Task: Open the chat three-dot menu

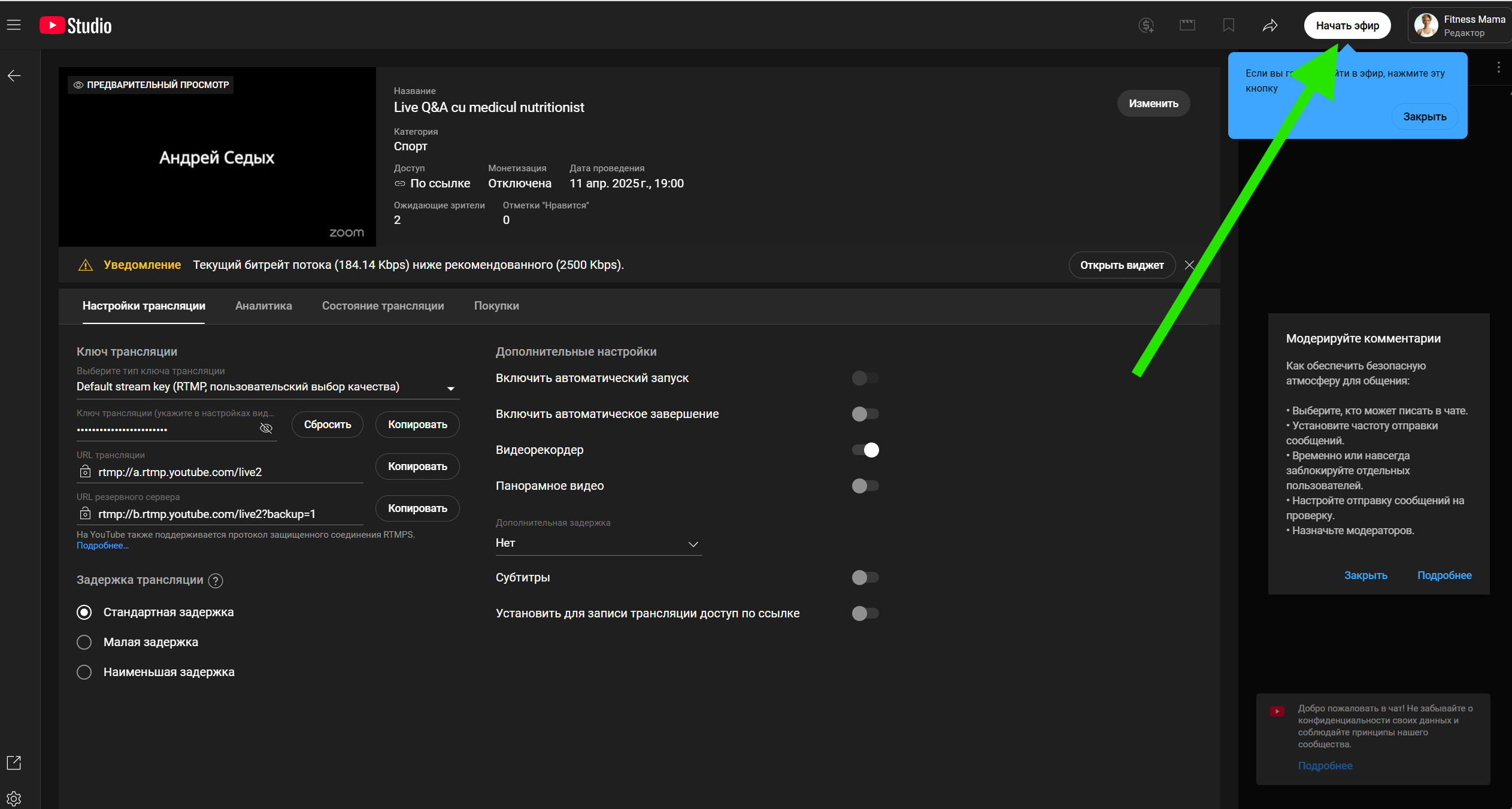Action: point(1499,67)
